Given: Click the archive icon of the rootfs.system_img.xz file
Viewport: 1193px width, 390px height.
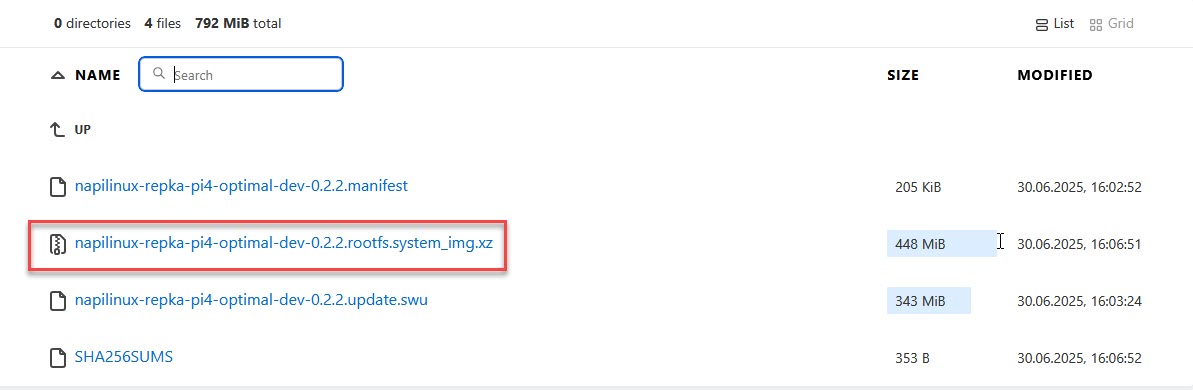Looking at the screenshot, I should tap(58, 244).
